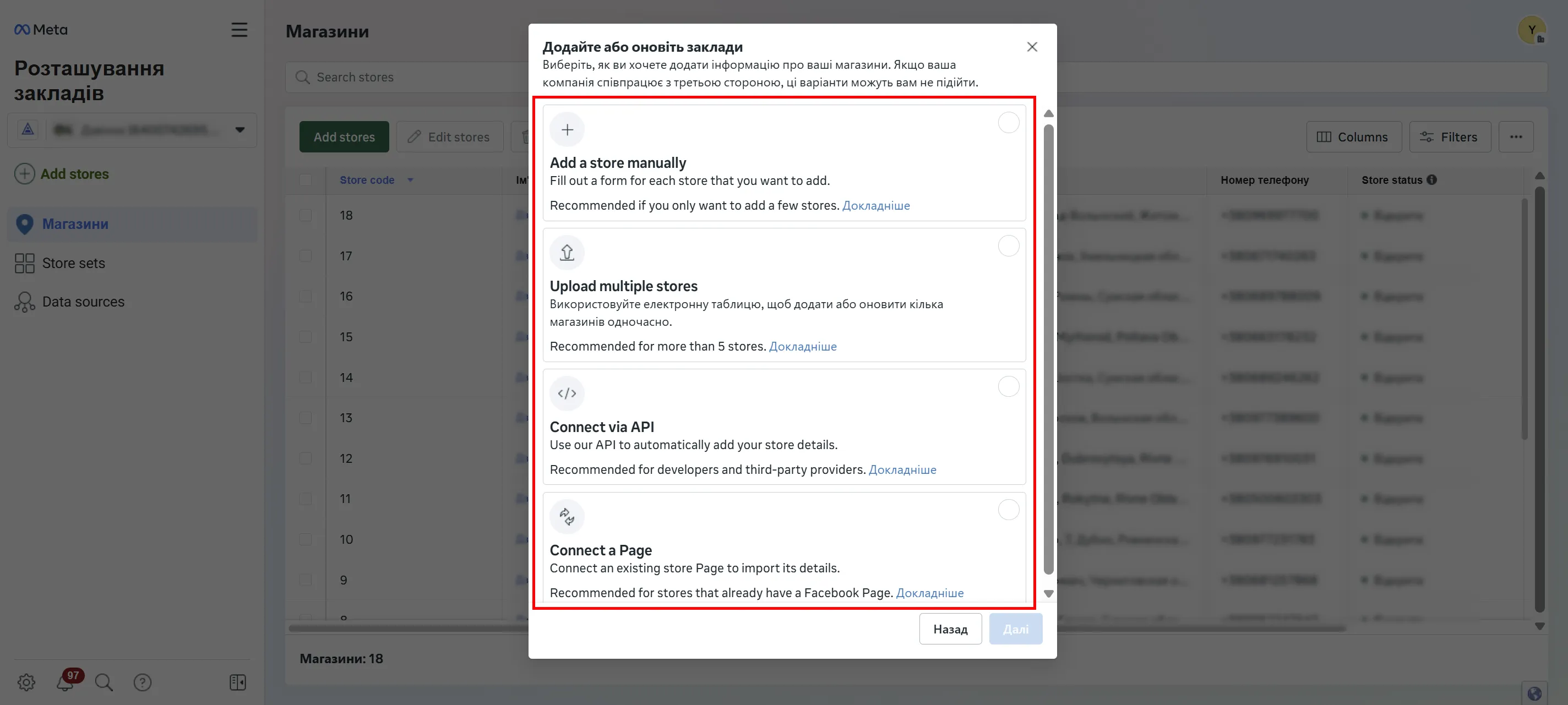Image resolution: width=1568 pixels, height=705 pixels.
Task: Check the select-all checkbox in the store table
Action: tap(306, 180)
